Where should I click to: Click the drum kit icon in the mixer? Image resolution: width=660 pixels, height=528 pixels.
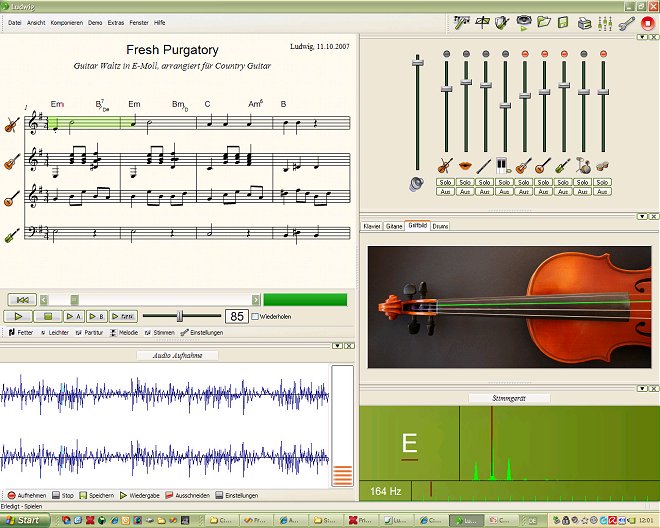pyautogui.click(x=583, y=165)
